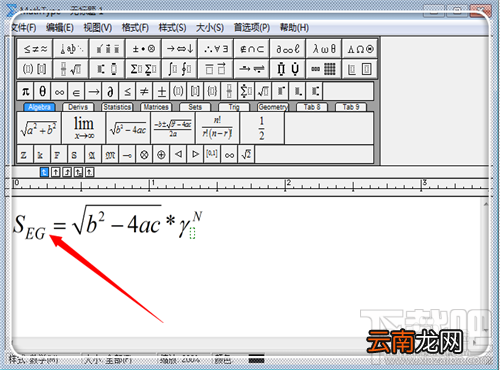500x370 pixels.
Task: Insert the lim x→∞ expression
Action: [83, 128]
